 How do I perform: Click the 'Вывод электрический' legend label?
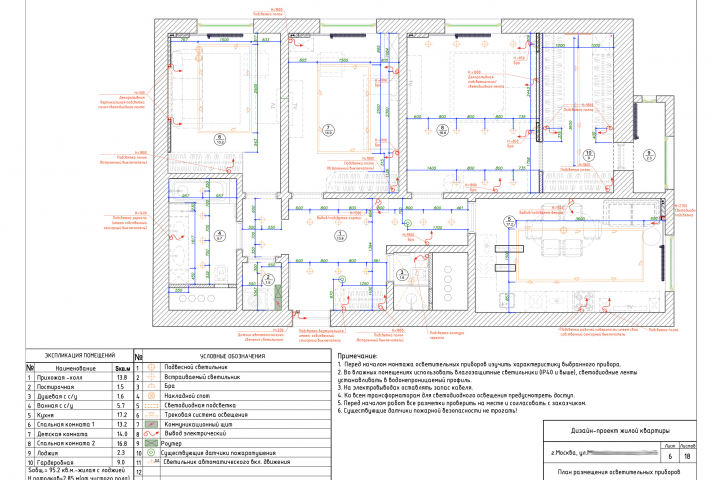pos(195,433)
